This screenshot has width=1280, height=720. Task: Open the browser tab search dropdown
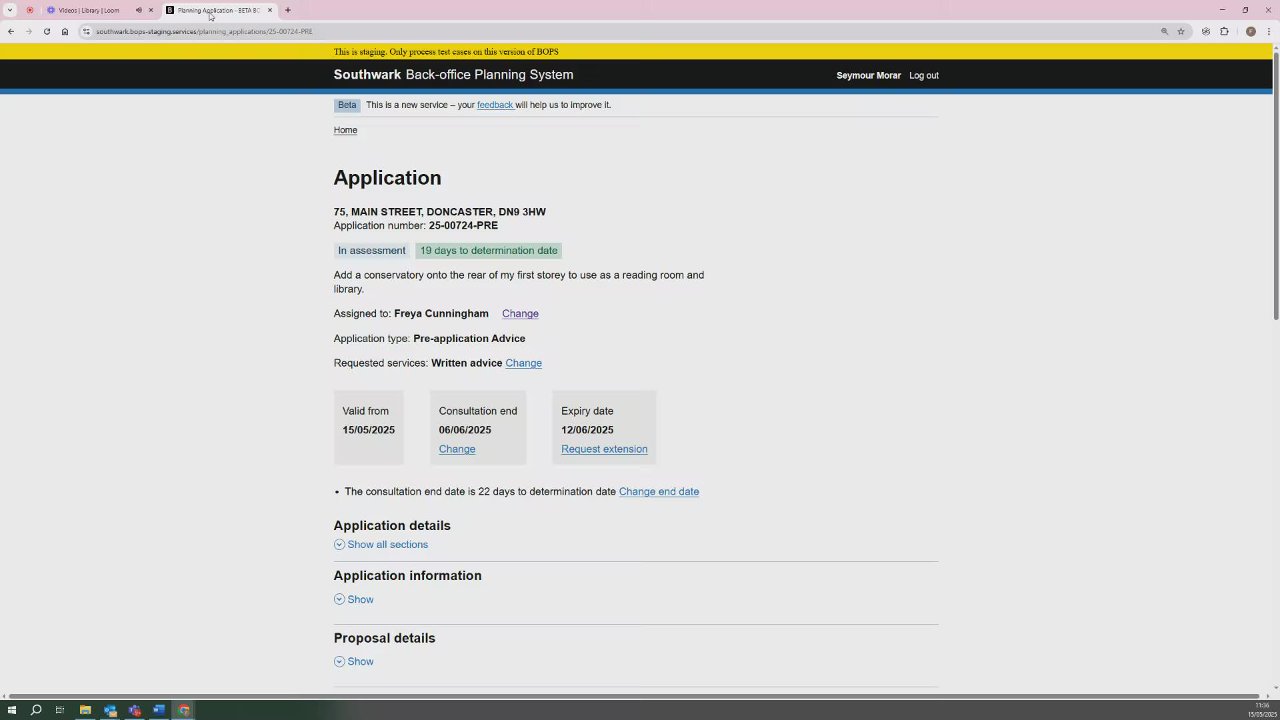pos(10,10)
